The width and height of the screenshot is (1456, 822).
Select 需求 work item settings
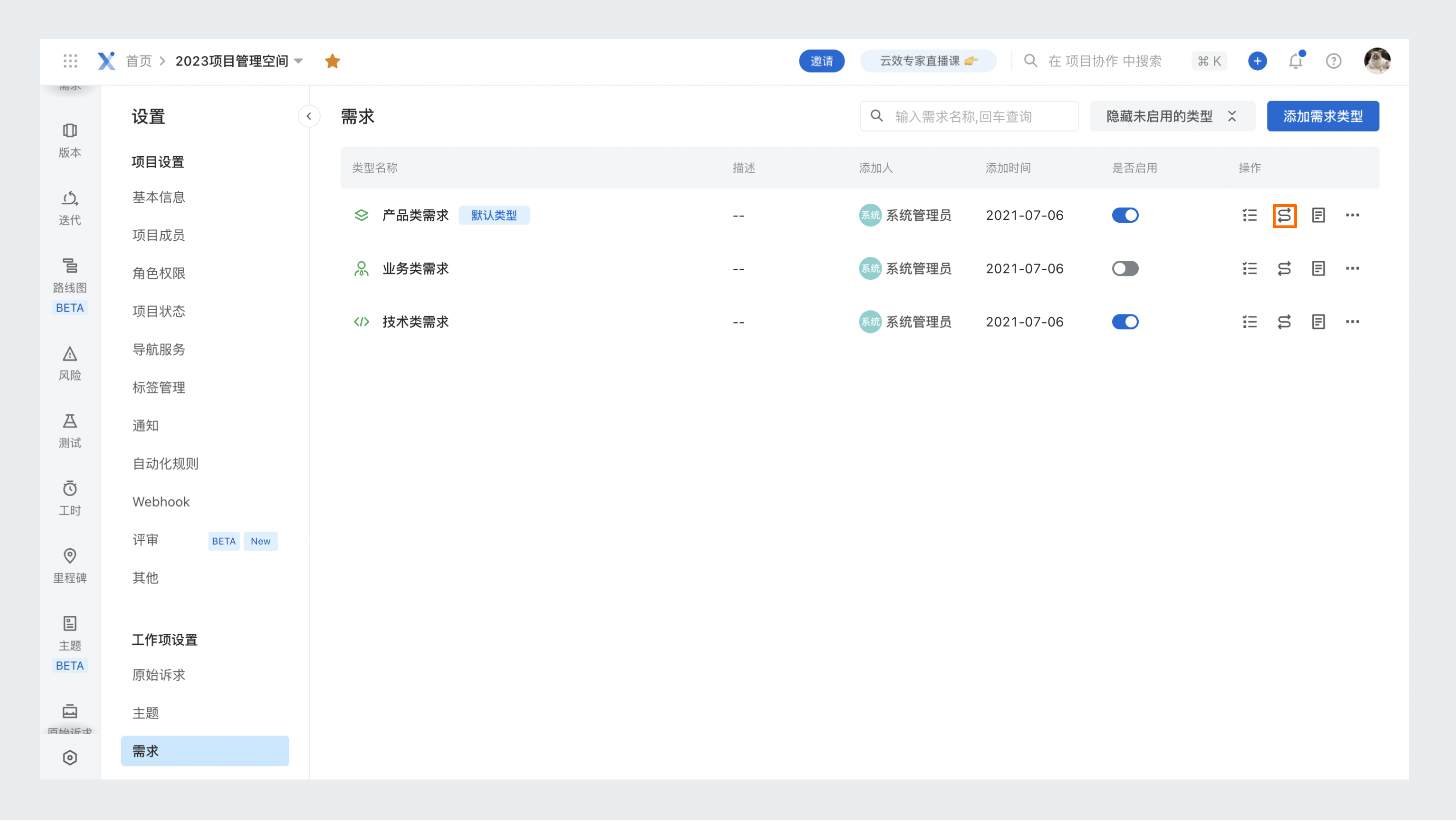[205, 751]
